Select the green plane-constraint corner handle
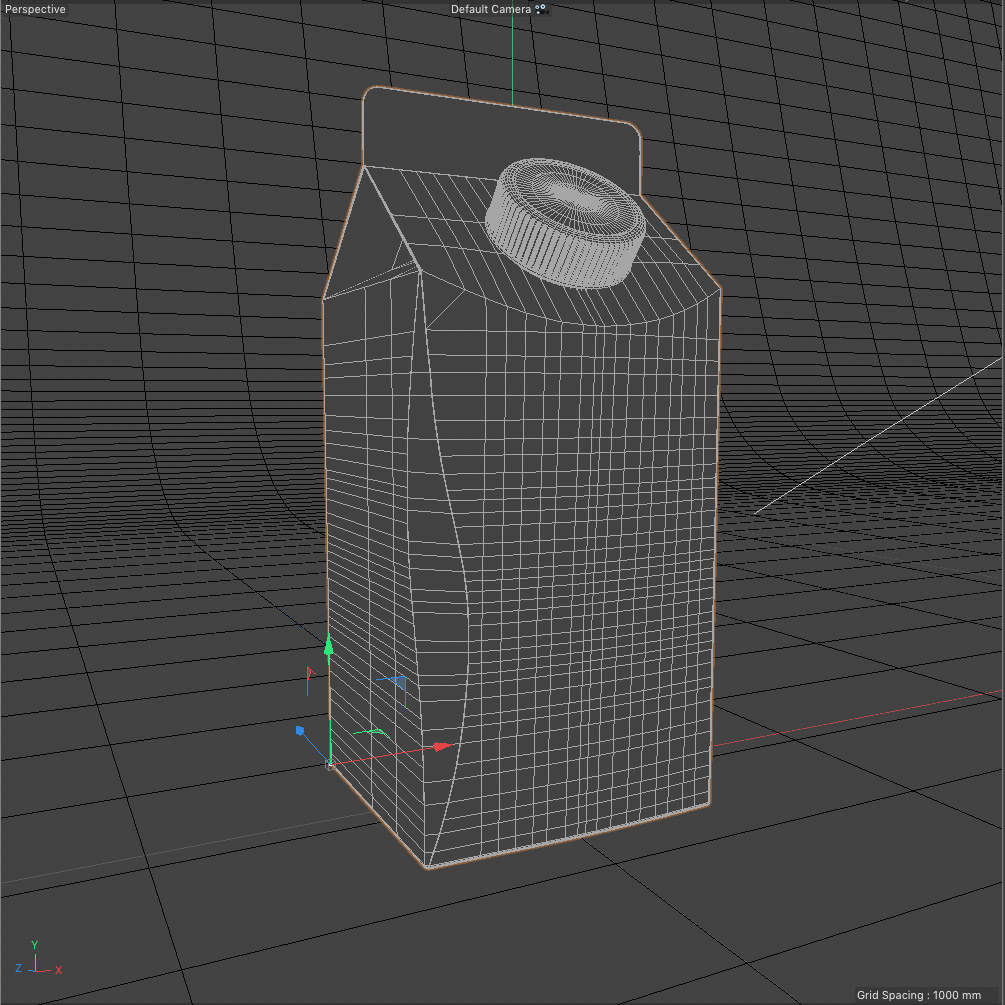1005x1005 pixels. tap(371, 732)
